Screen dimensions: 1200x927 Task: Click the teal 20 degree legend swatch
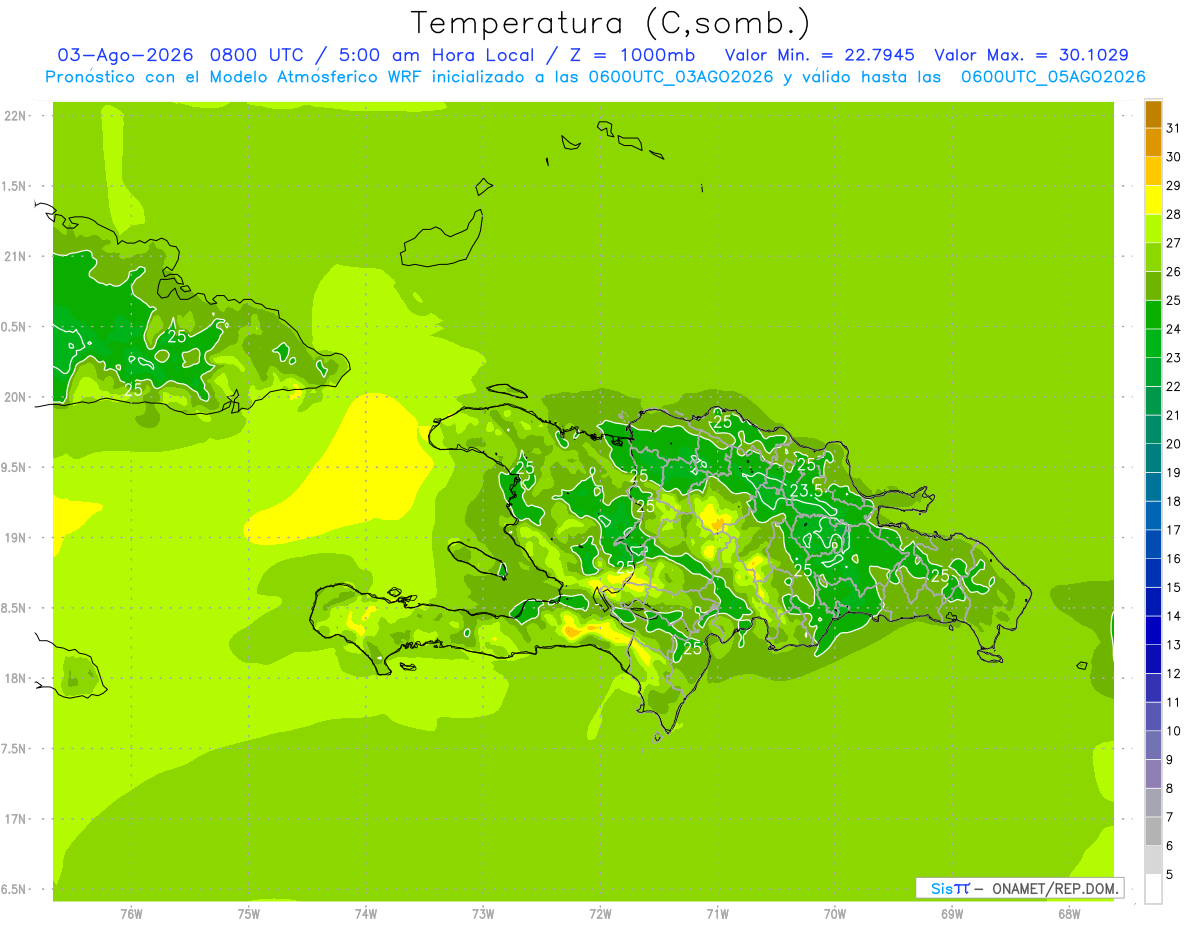coord(1153,459)
